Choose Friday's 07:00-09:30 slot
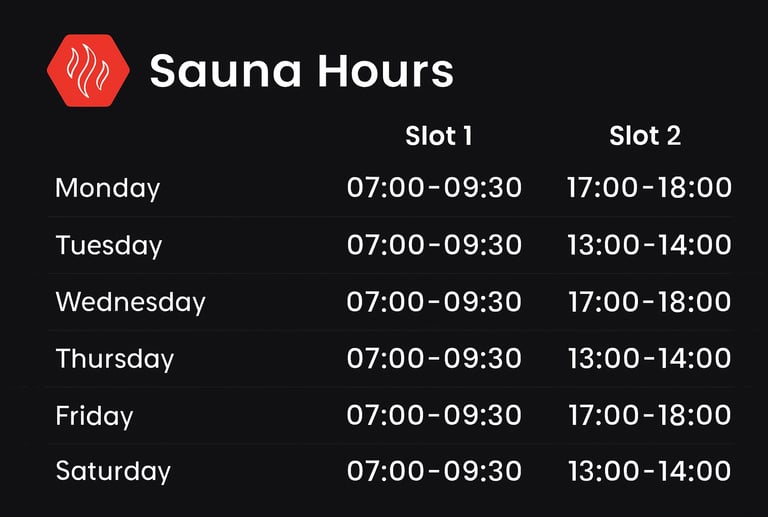The height and width of the screenshot is (517, 768). (434, 415)
